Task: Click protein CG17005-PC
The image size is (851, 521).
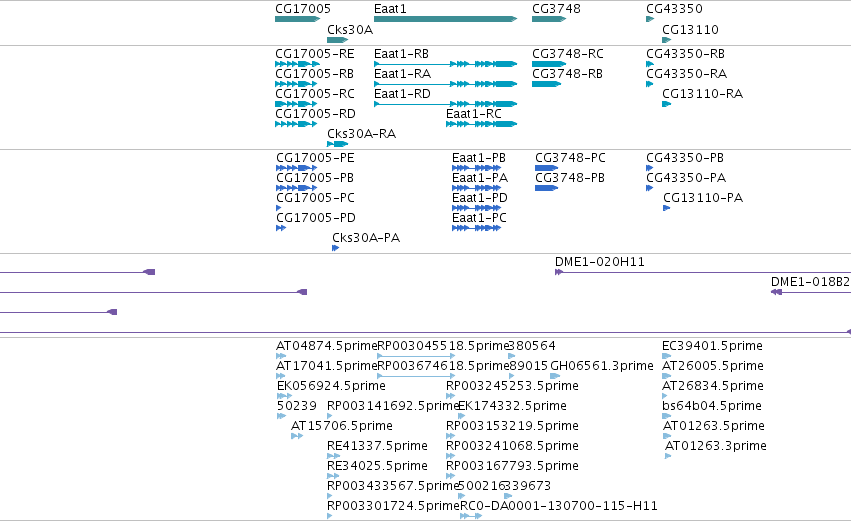Action: (315, 198)
